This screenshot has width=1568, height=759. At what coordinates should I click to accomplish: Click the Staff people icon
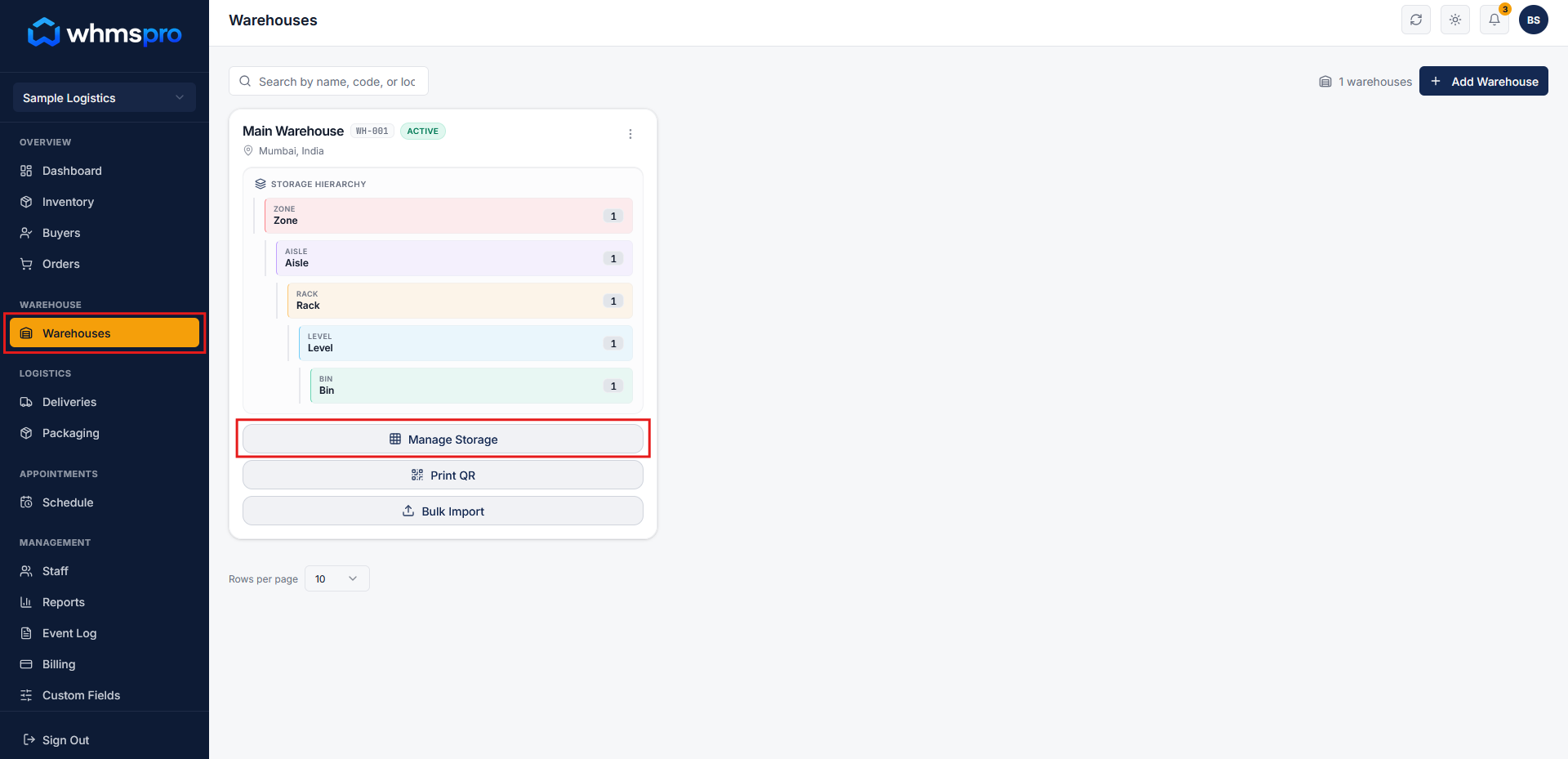[26, 571]
